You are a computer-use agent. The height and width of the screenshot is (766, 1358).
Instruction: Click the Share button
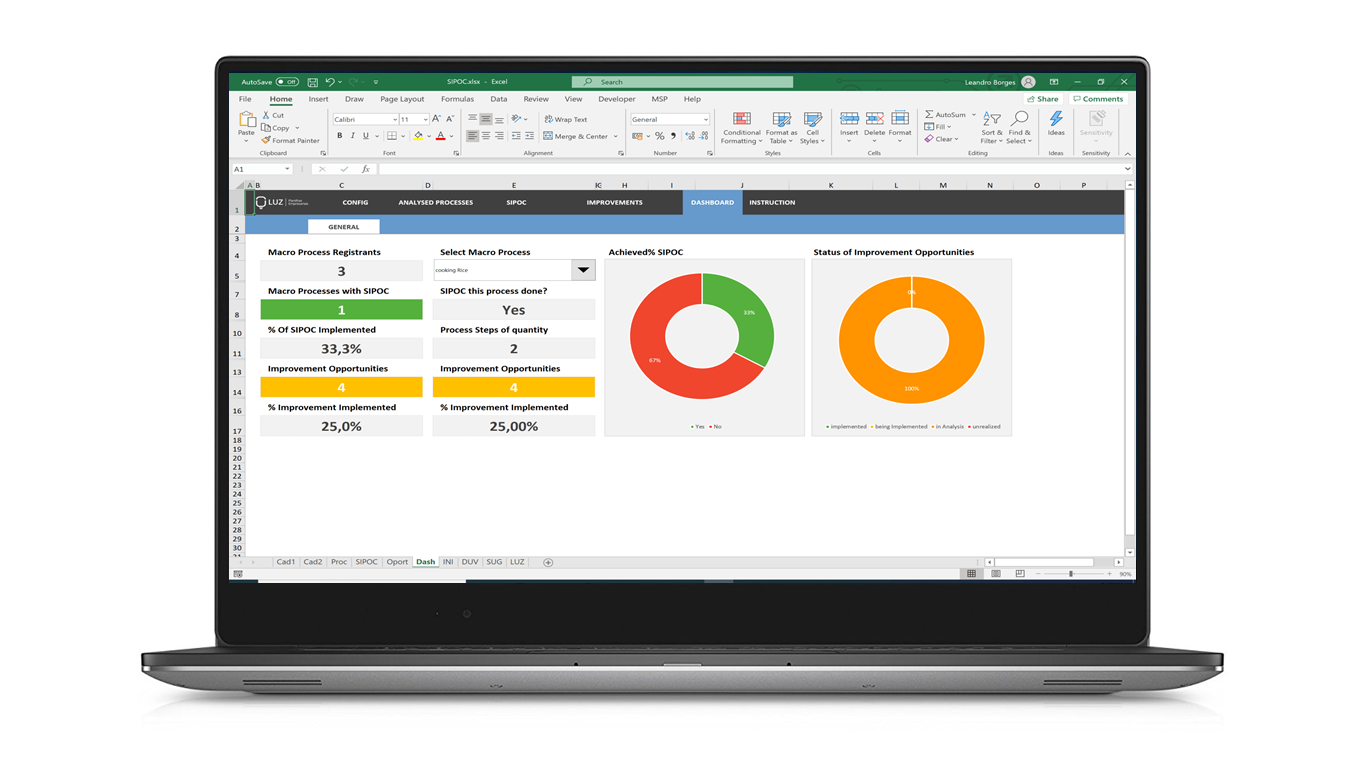click(x=1043, y=98)
